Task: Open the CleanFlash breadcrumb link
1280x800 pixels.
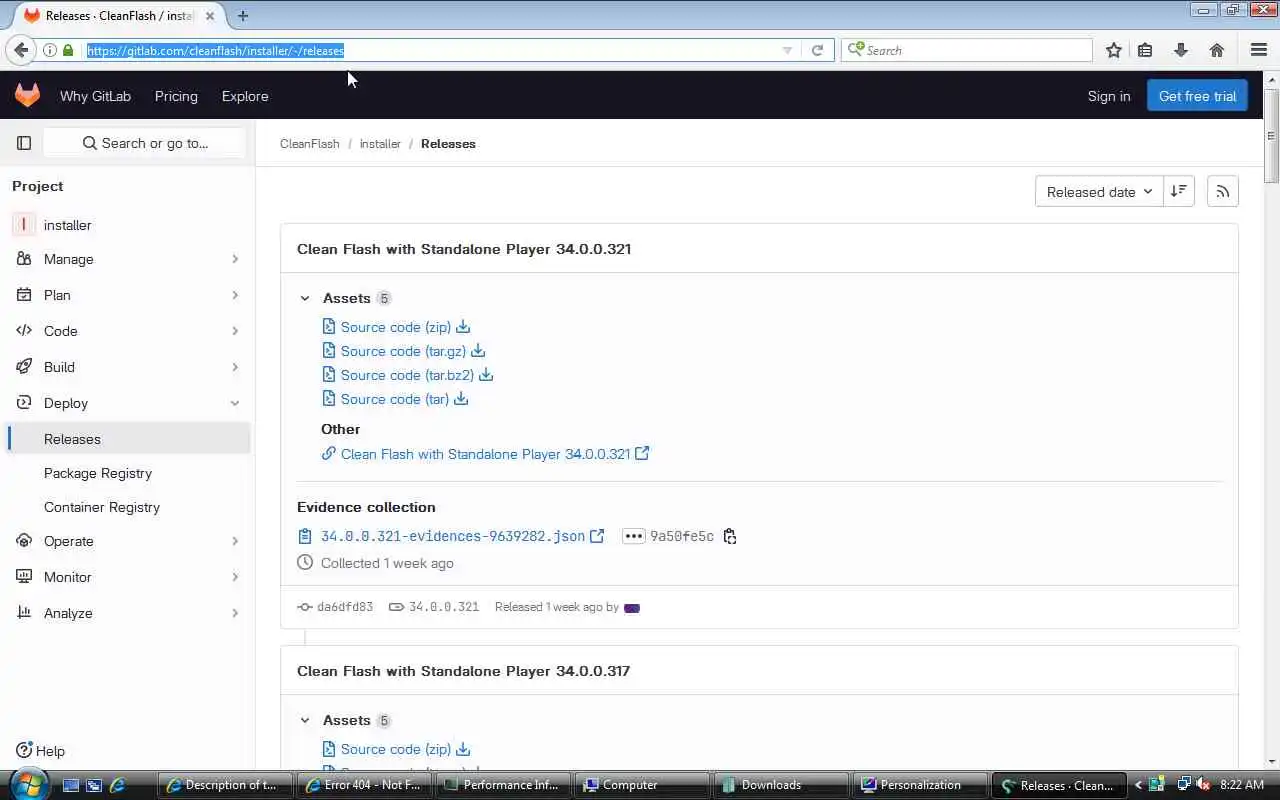Action: 310,144
